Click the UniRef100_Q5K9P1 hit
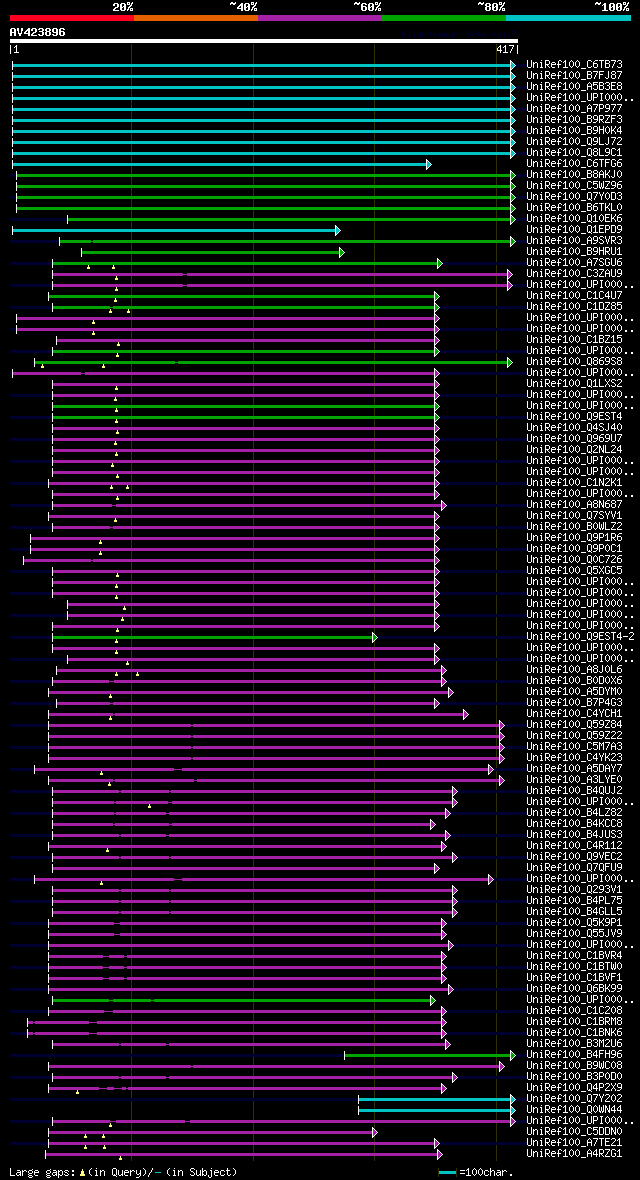The height and width of the screenshot is (1180, 640). tap(574, 923)
